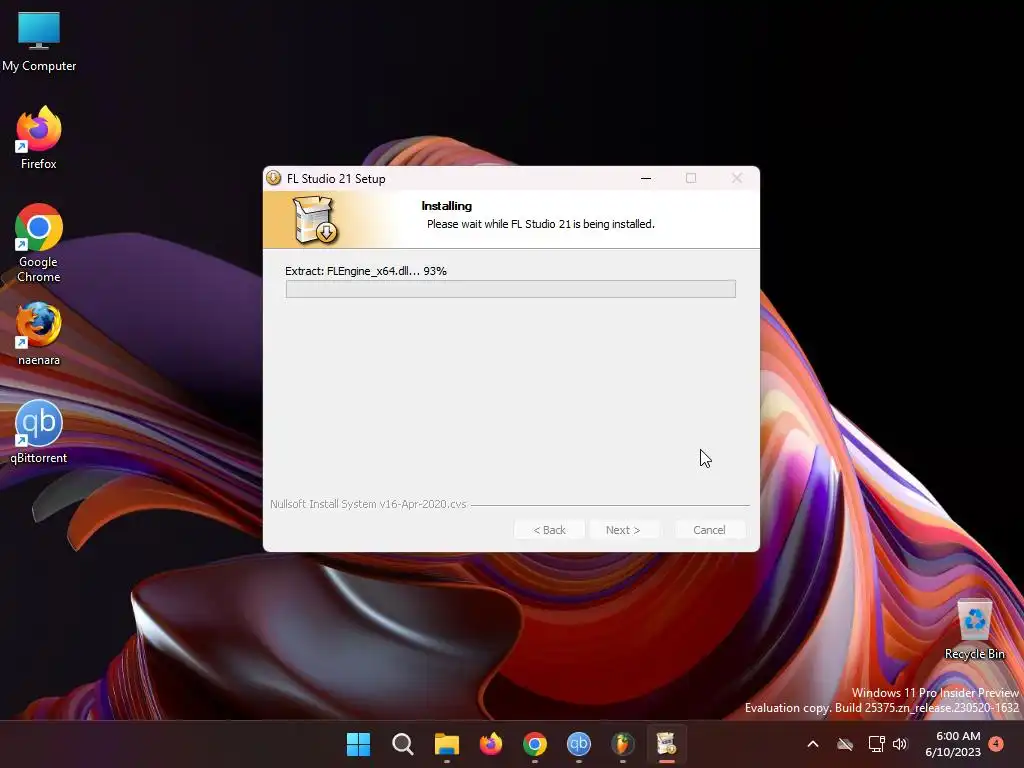Select the FL Studio Setup installer taskbar icon
This screenshot has height=768, width=1024.
tap(666, 744)
